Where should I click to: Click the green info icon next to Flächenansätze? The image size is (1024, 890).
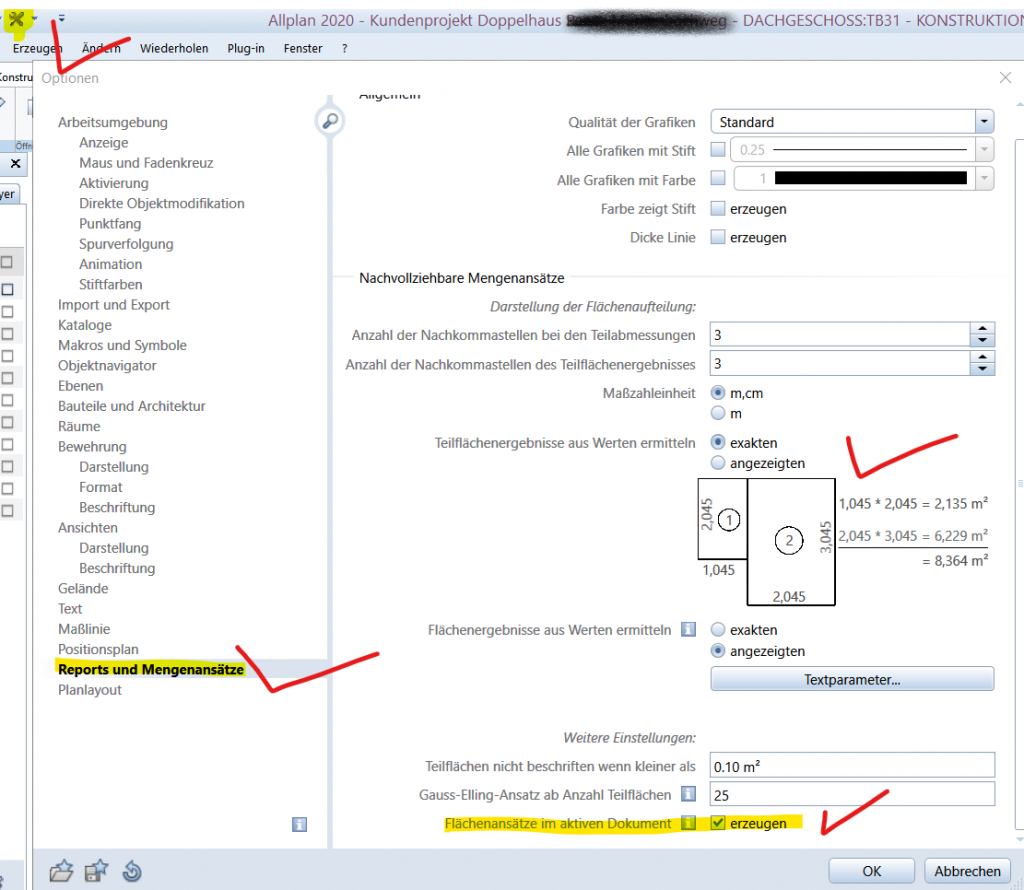click(690, 824)
